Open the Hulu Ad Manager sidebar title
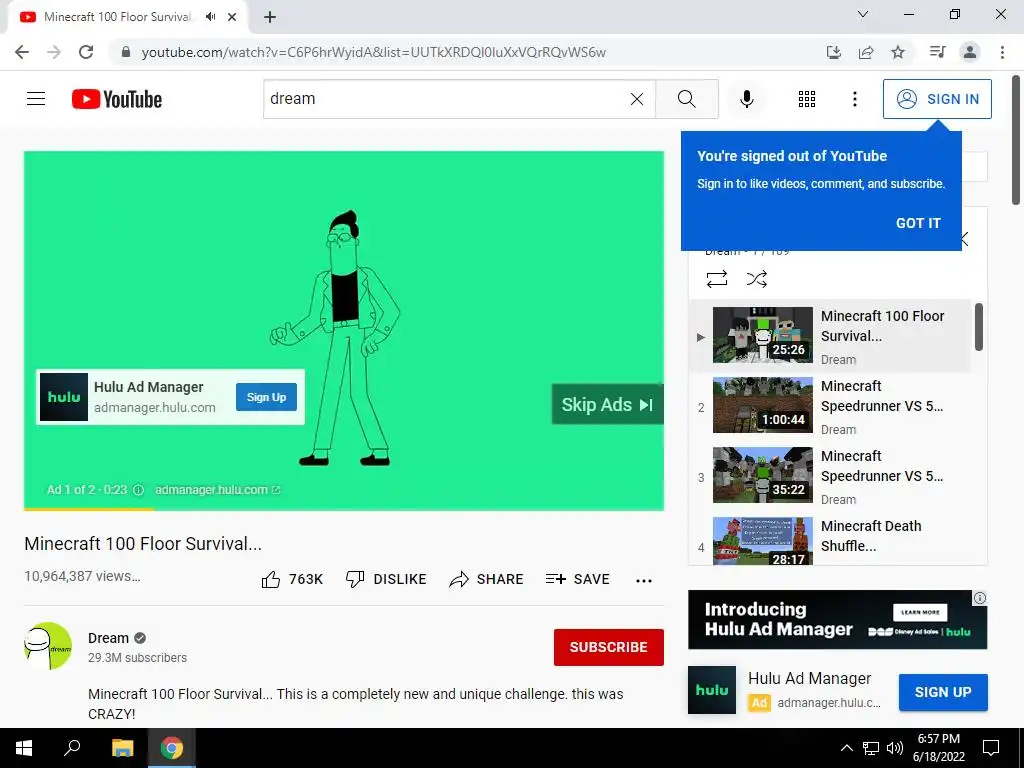Viewport: 1024px width, 768px height. pos(809,679)
